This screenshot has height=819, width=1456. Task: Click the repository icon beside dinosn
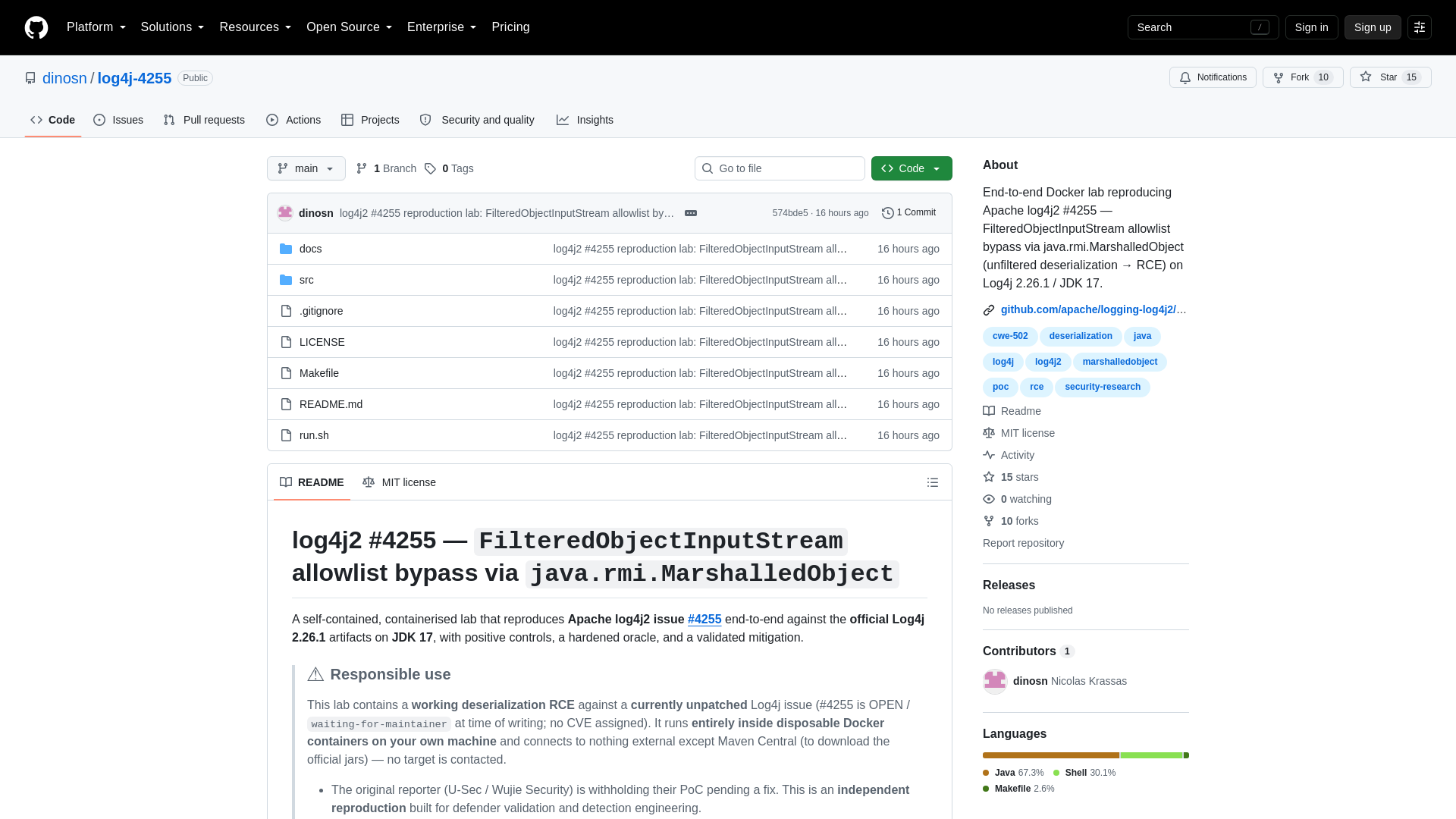(30, 78)
